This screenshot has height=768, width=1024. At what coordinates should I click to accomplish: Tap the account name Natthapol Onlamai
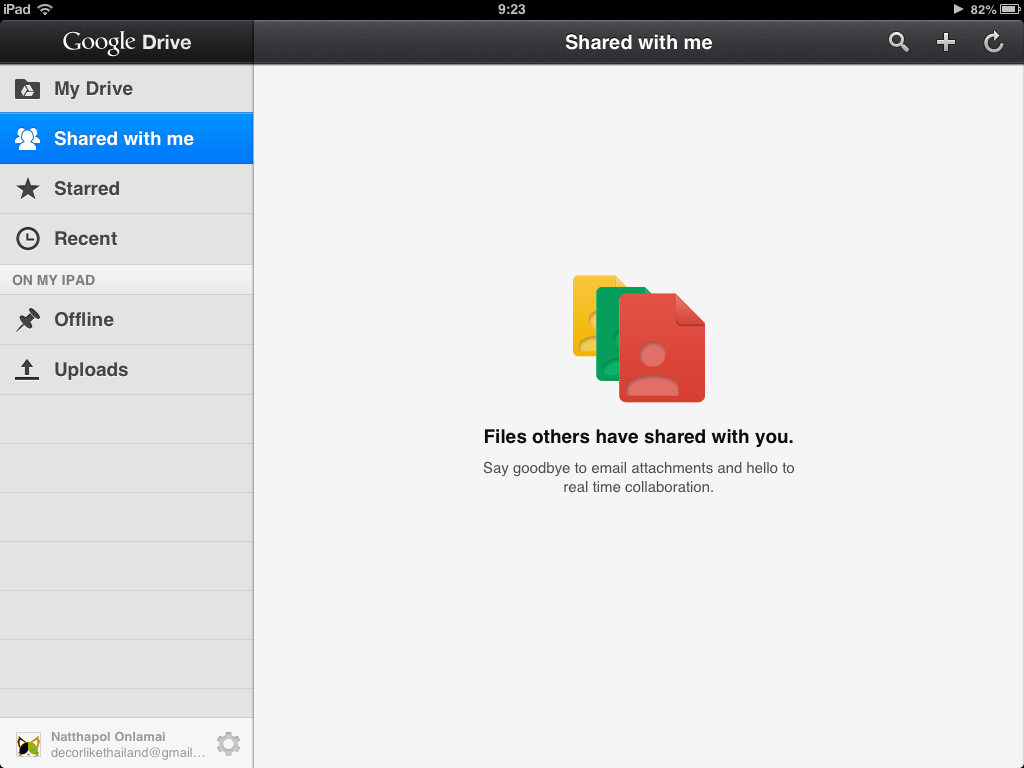click(x=108, y=737)
